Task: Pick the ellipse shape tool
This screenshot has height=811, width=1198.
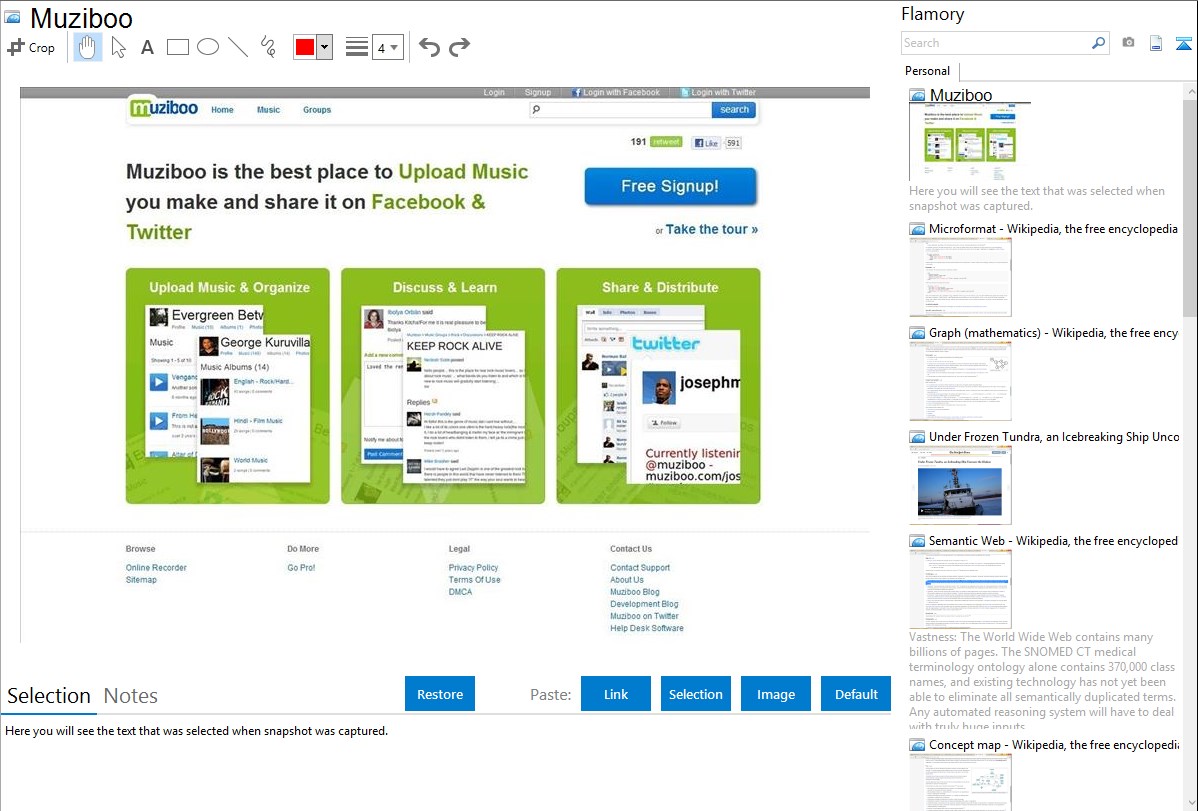Action: click(x=208, y=47)
